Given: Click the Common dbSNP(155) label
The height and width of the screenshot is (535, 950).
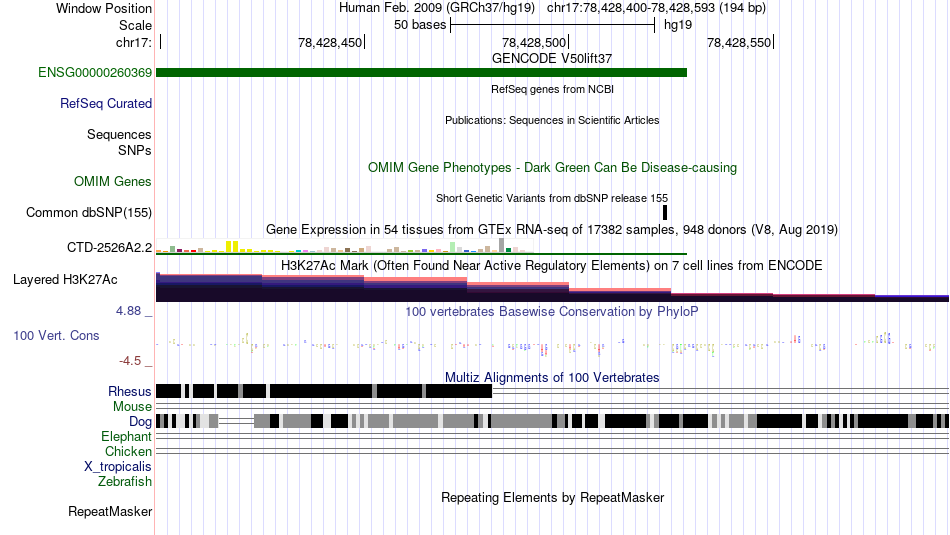Looking at the screenshot, I should 89,213.
